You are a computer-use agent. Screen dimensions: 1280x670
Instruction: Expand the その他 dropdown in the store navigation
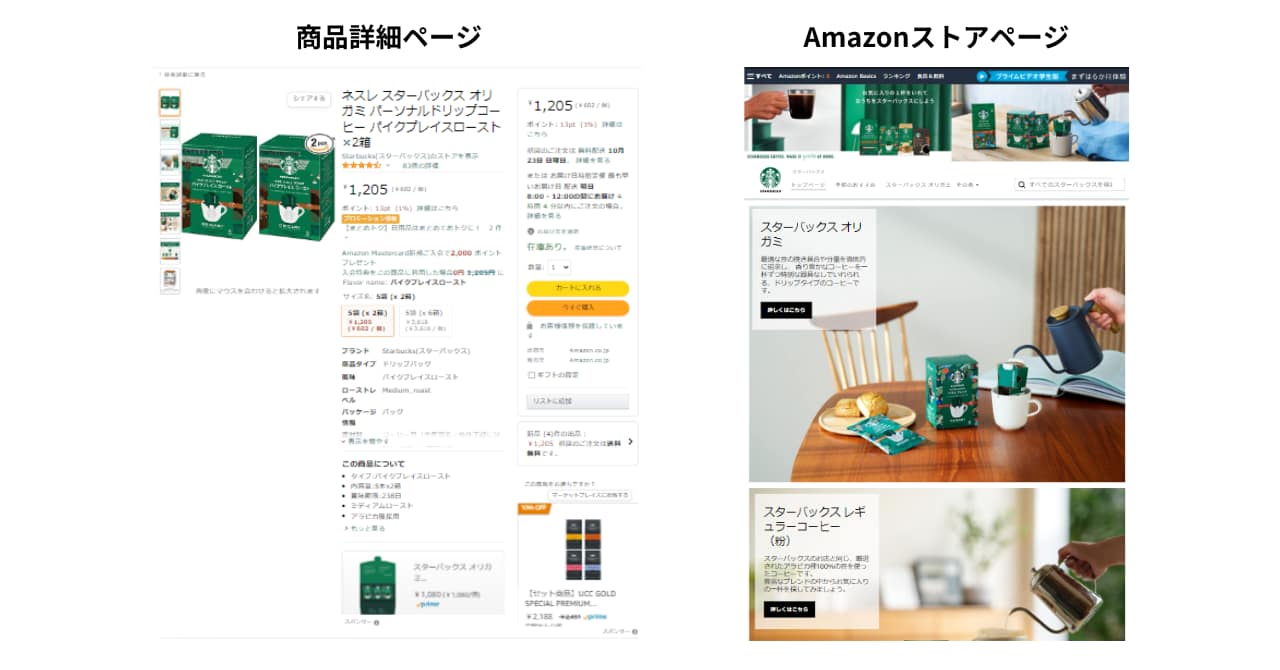pyautogui.click(x=967, y=185)
